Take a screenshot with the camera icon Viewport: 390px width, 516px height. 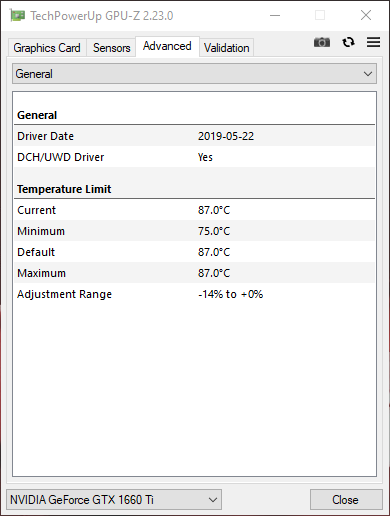pyautogui.click(x=322, y=42)
